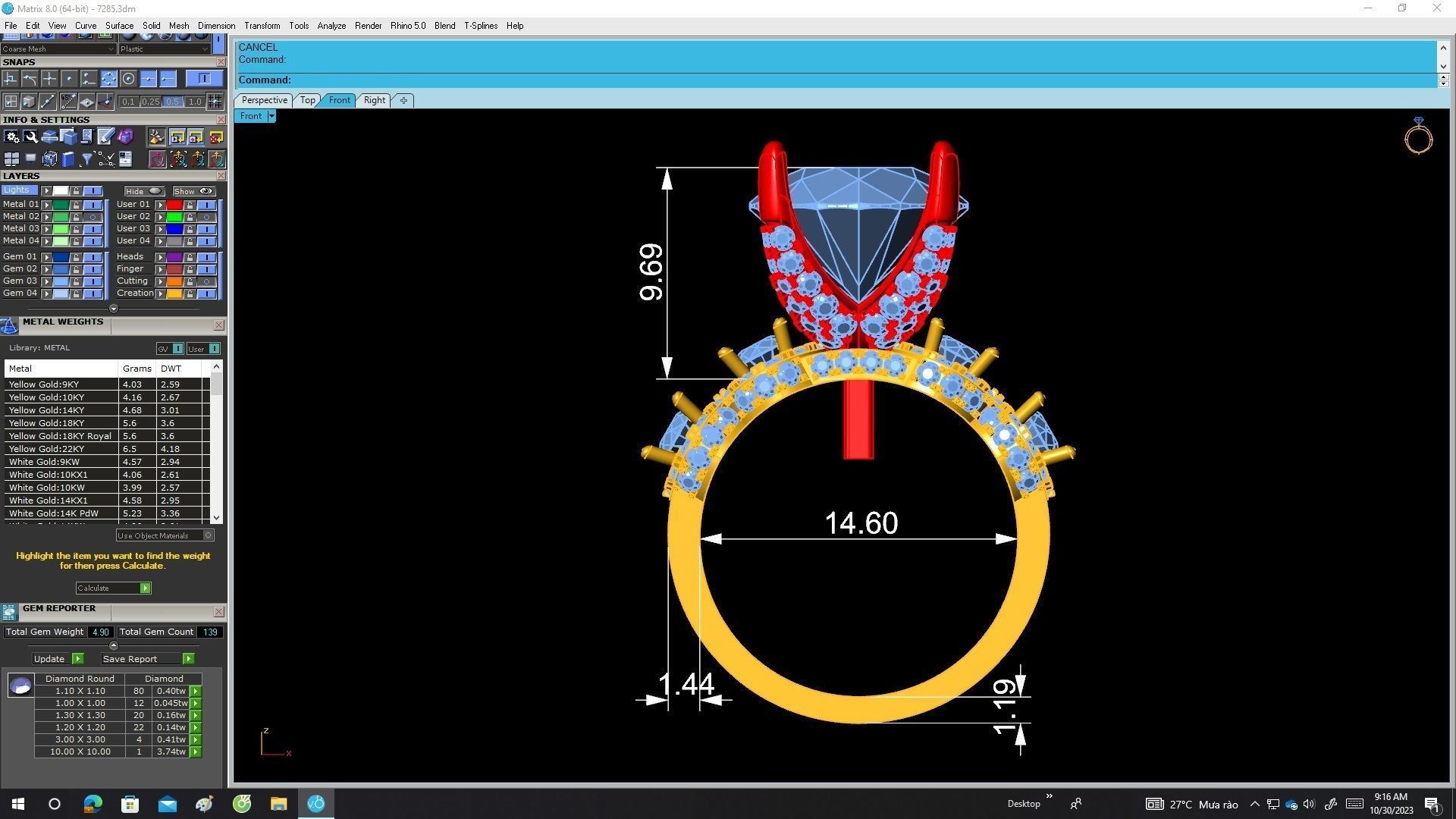Viewport: 1456px width, 819px height.
Task: Switch to the Right viewport tab
Action: [x=374, y=100]
